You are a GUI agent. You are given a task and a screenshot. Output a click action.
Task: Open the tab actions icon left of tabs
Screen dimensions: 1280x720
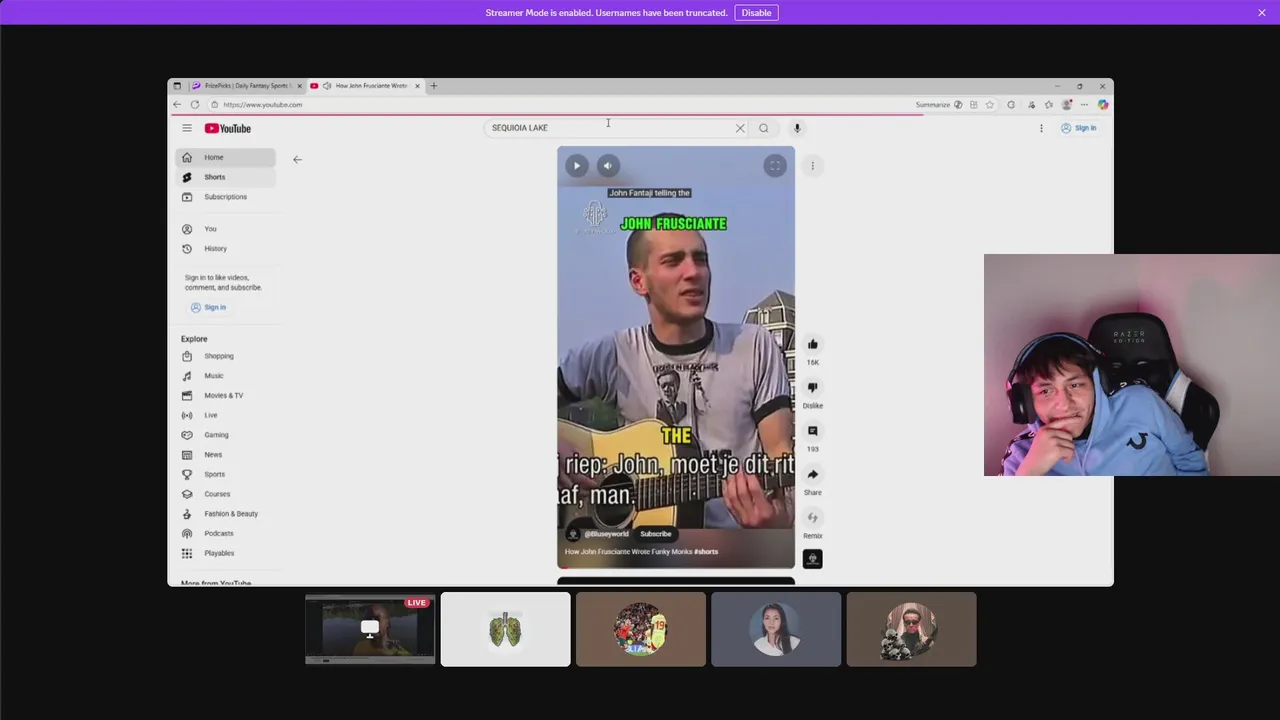tap(177, 86)
